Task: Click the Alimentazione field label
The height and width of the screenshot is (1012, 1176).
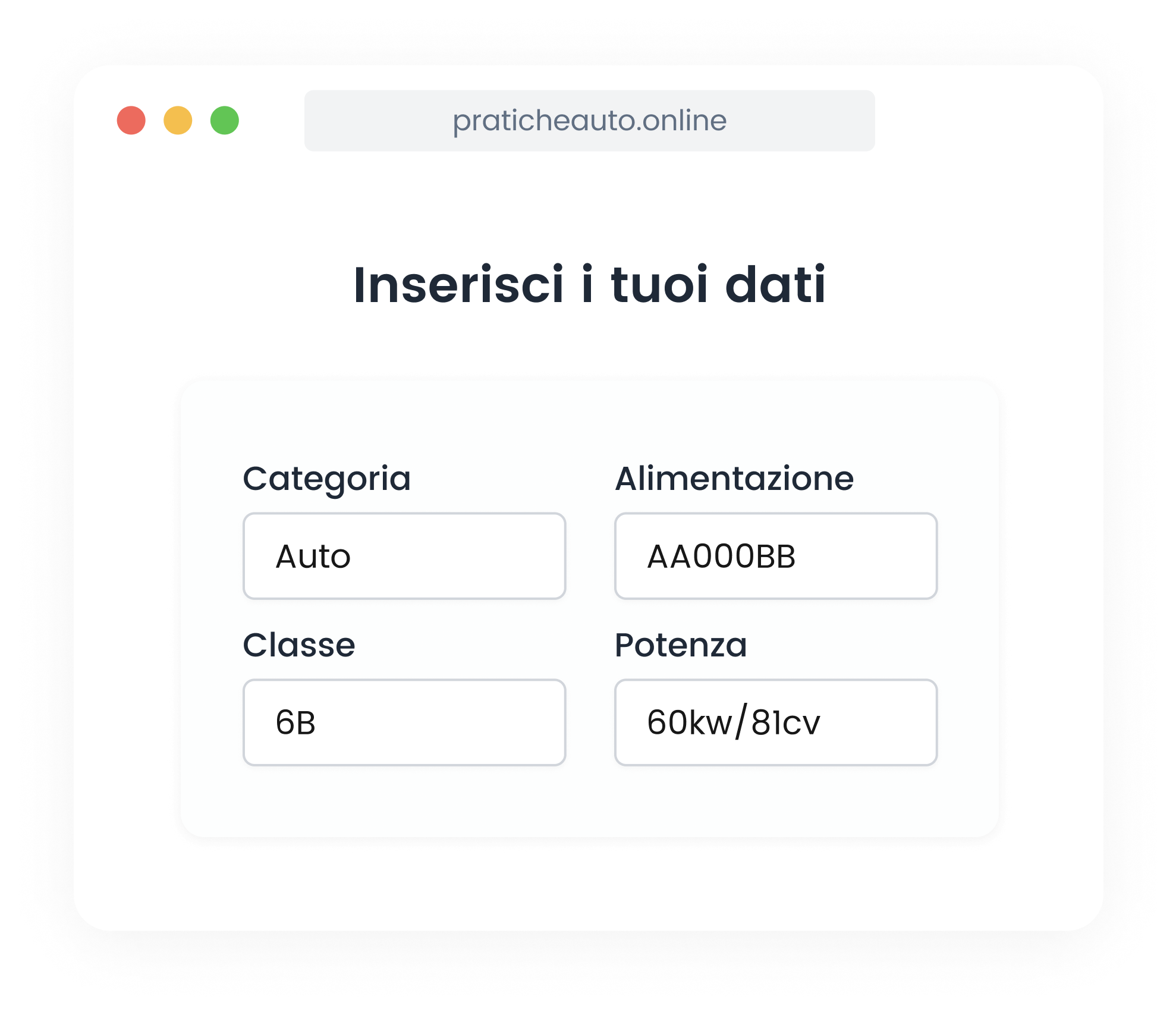Action: (x=734, y=477)
